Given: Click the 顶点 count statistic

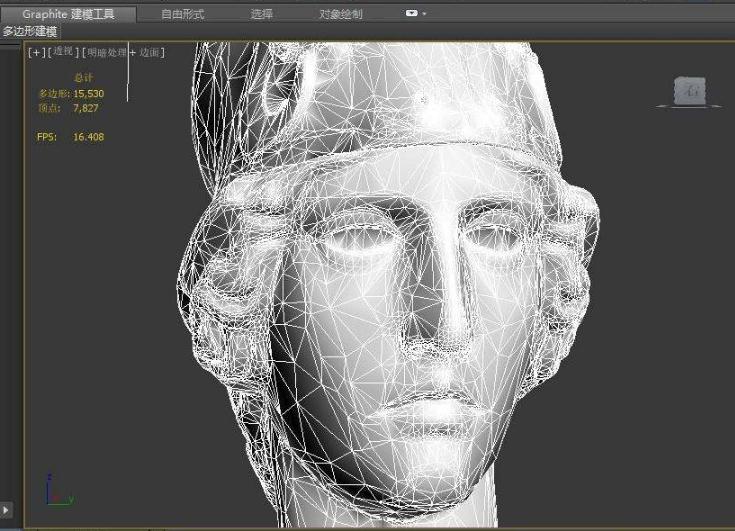Looking at the screenshot, I should point(68,107).
